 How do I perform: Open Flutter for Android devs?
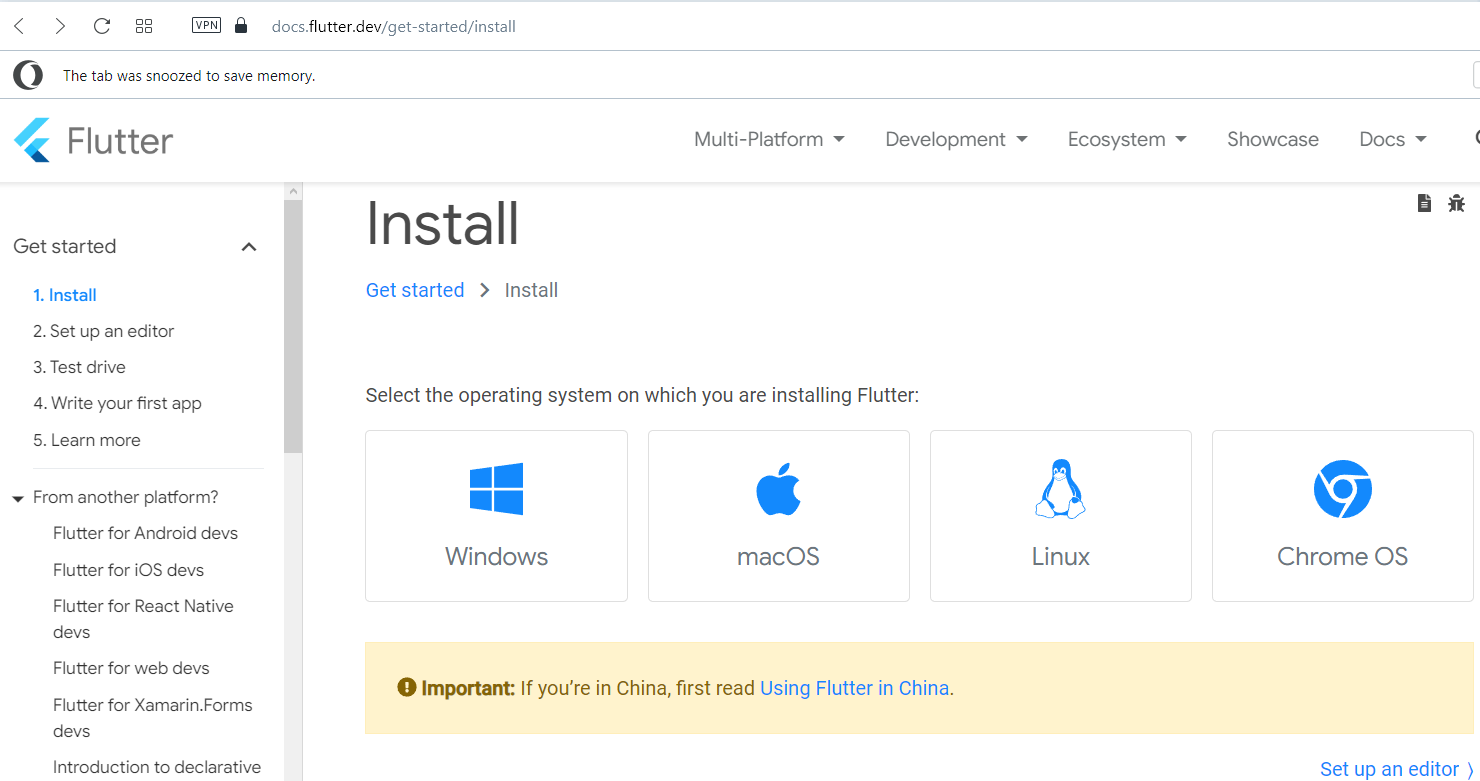[x=145, y=533]
